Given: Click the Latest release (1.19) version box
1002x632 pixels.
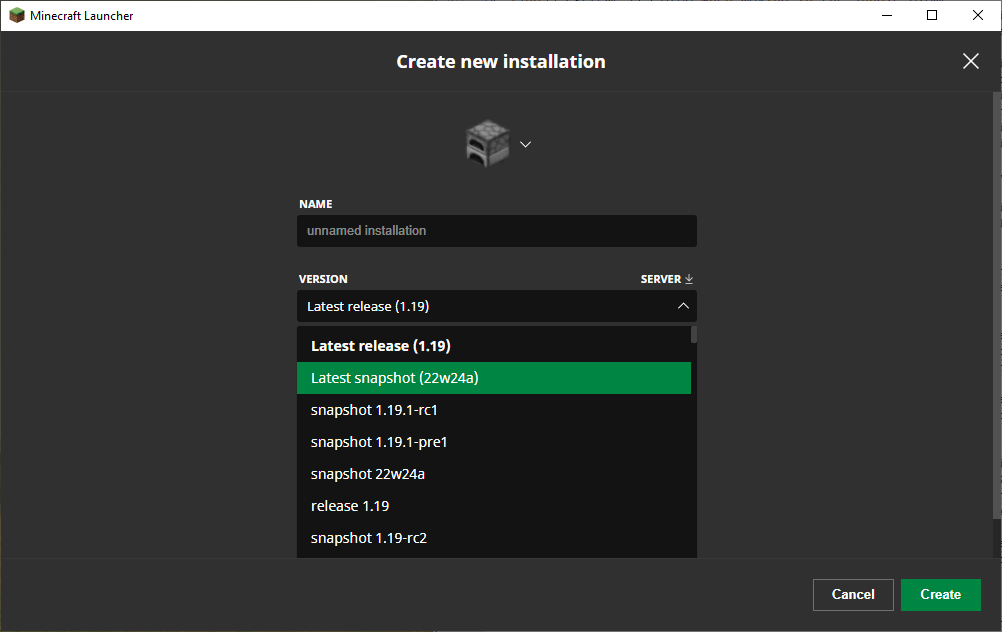Looking at the screenshot, I should click(480, 306).
